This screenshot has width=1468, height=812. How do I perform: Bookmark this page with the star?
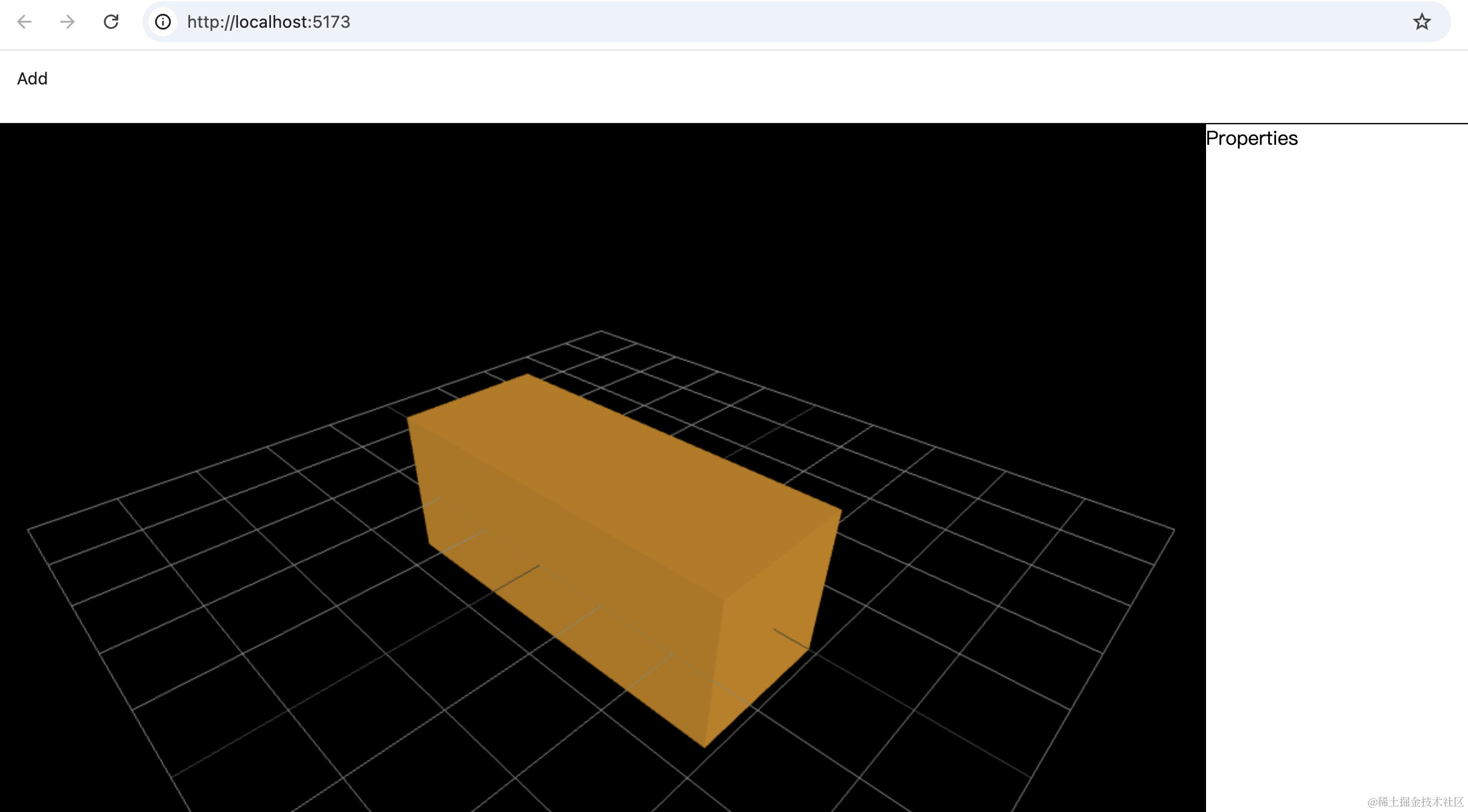[x=1422, y=22]
